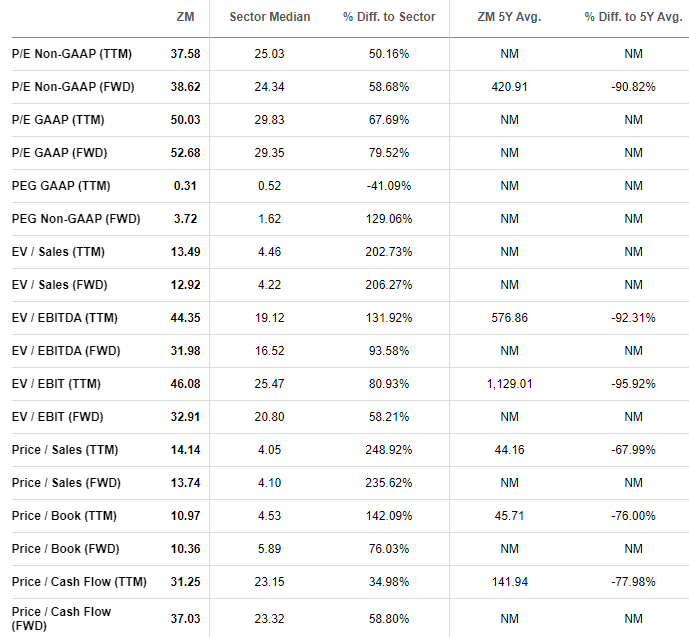The image size is (689, 637).
Task: Click the % Diff. to Sector header
Action: [389, 17]
